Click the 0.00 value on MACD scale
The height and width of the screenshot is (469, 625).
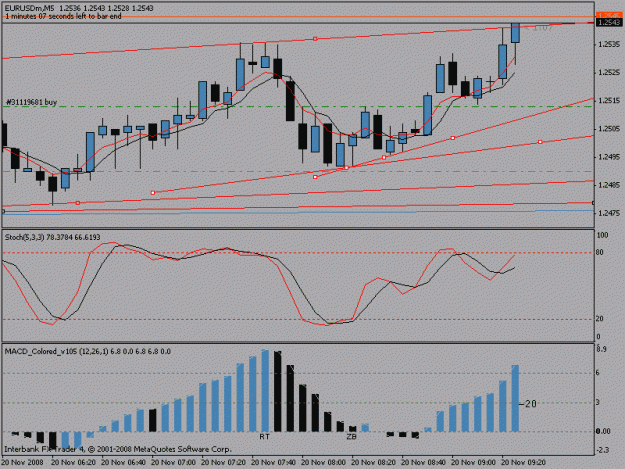coord(603,431)
